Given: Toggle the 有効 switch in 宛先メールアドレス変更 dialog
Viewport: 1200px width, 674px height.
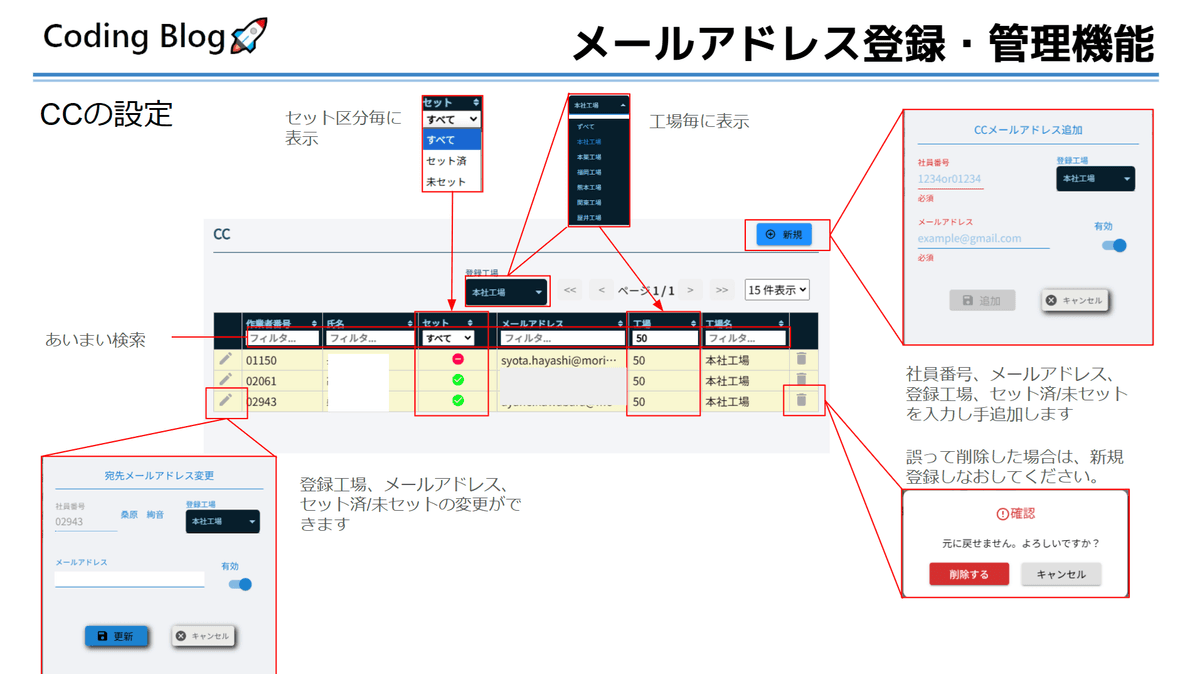Looking at the screenshot, I should (240, 584).
